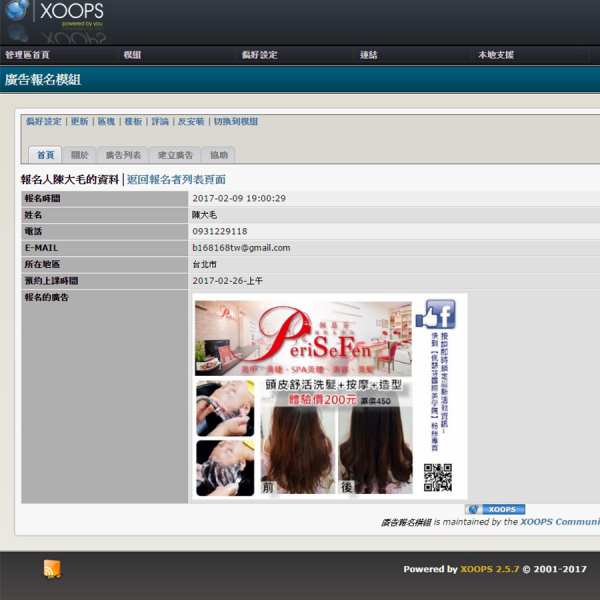Click the timestamp 2017-02-09 19:00:29
The image size is (600, 600).
pos(239,198)
